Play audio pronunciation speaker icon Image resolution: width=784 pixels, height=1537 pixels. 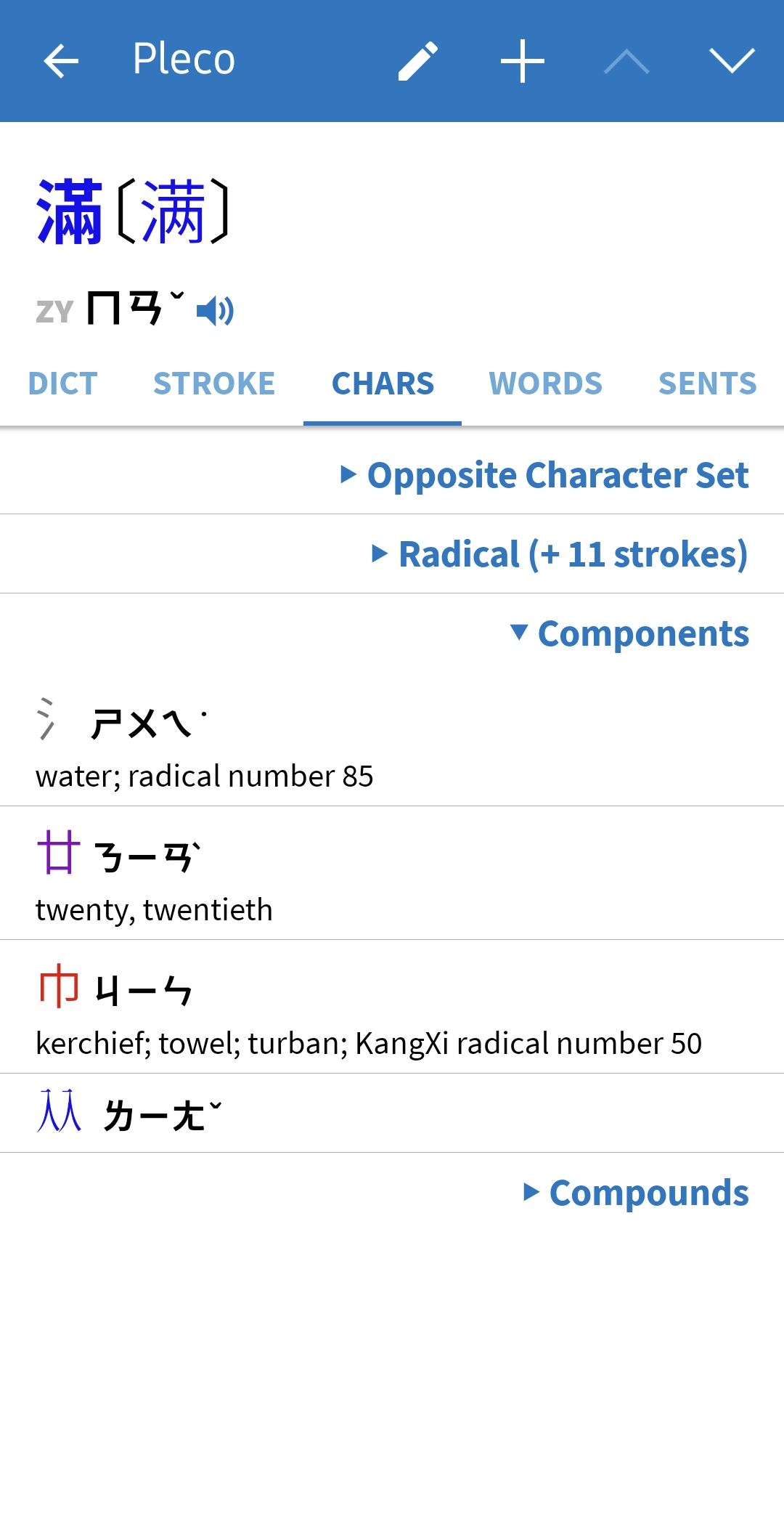pyautogui.click(x=216, y=311)
